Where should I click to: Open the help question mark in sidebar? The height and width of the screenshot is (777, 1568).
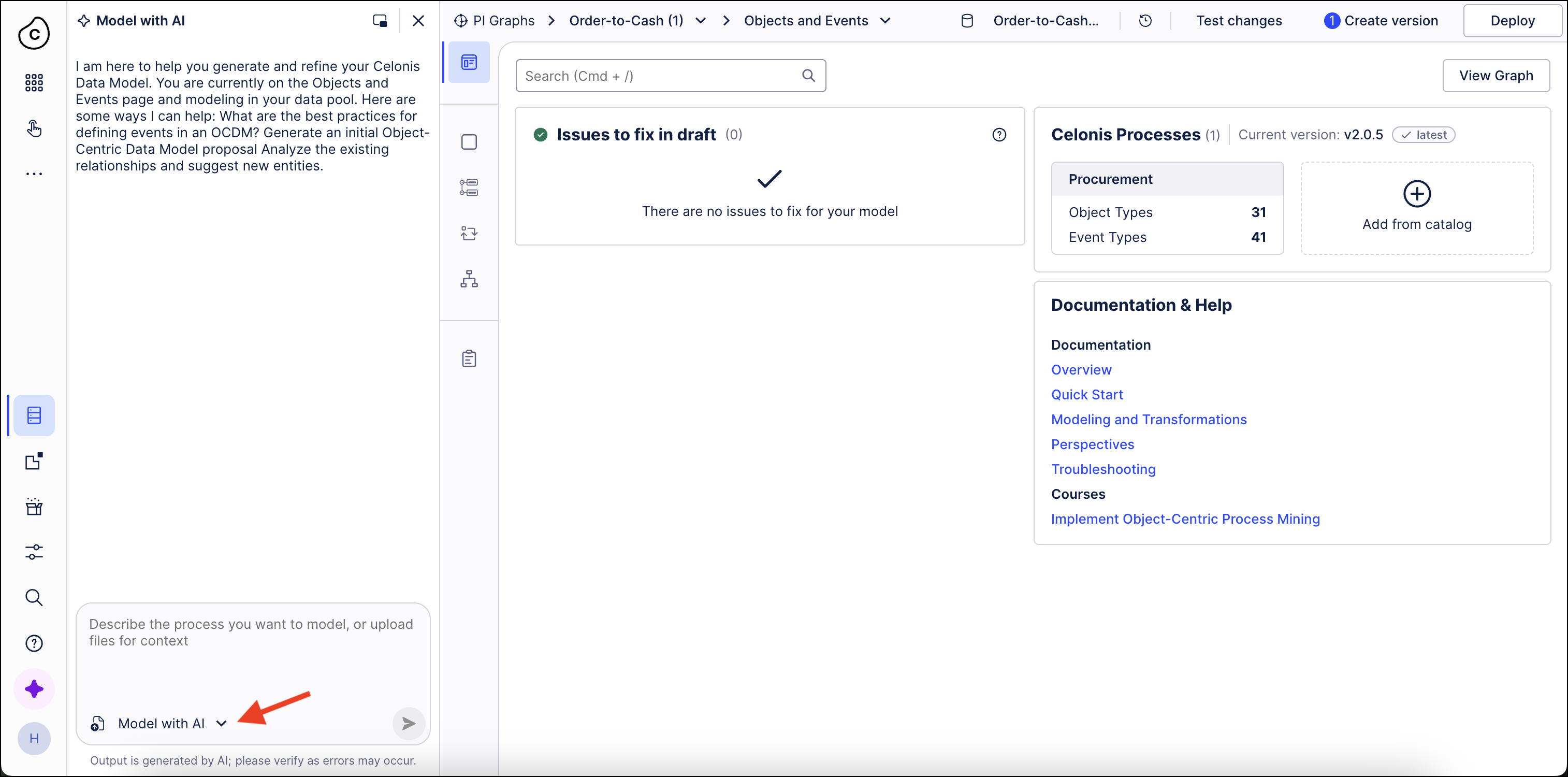click(34, 643)
